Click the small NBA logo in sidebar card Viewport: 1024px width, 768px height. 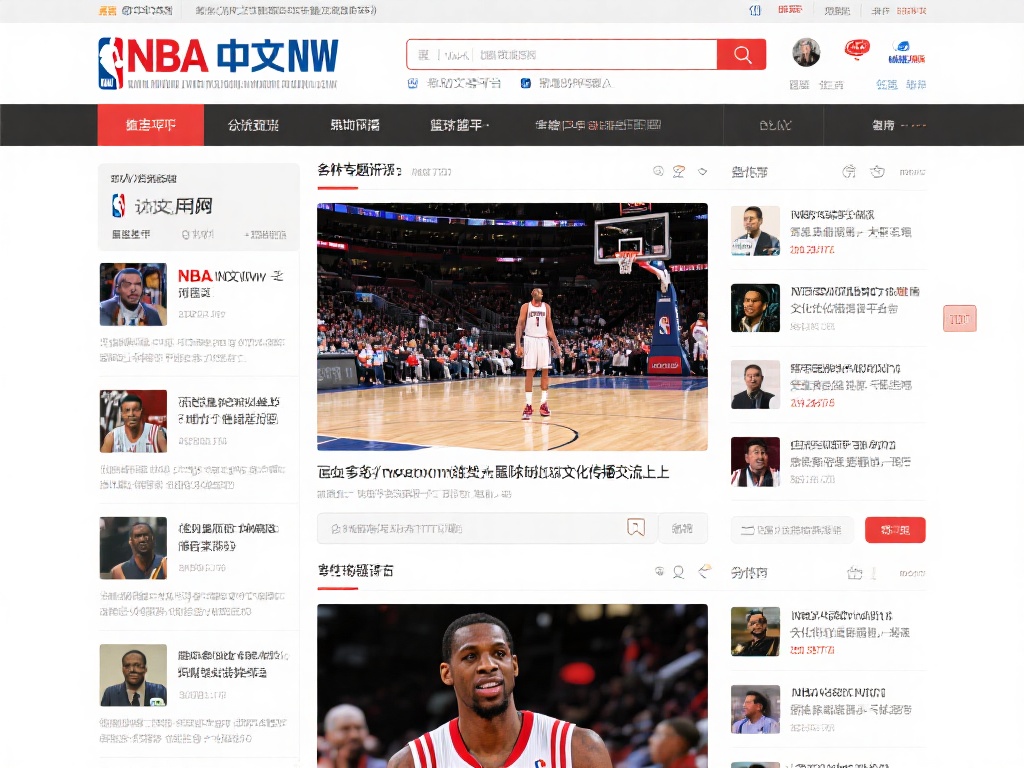[119, 206]
